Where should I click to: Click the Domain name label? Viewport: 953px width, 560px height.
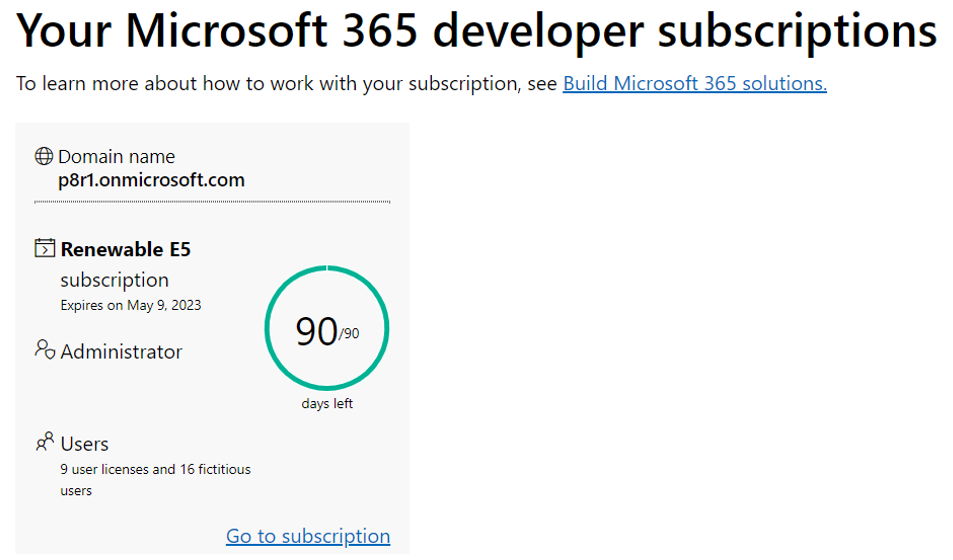click(117, 157)
